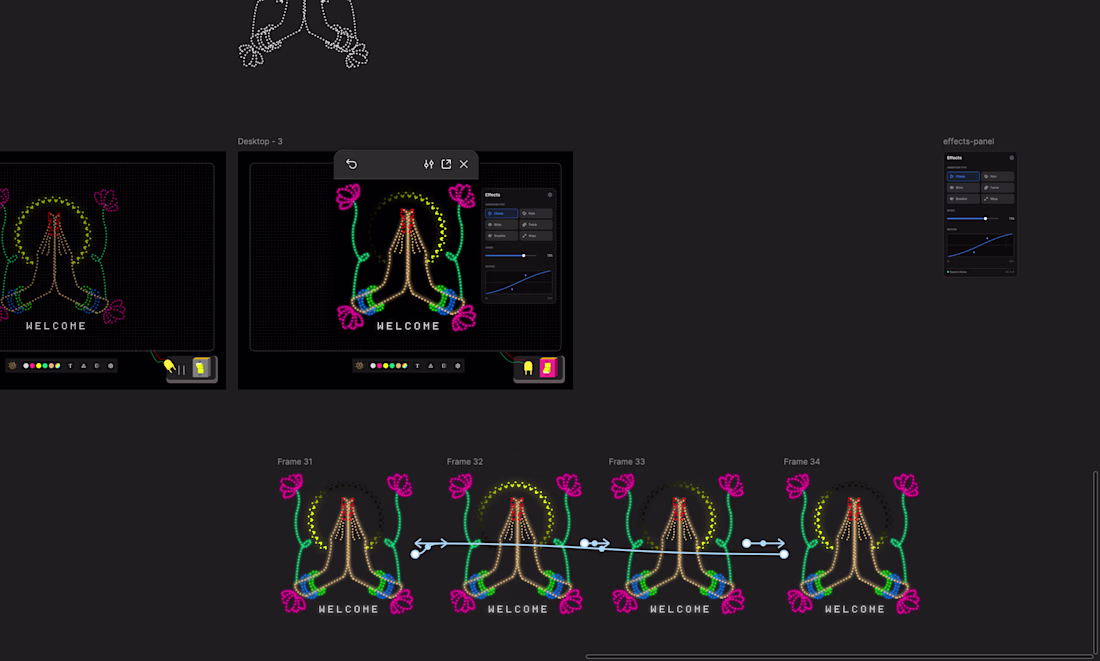Select Breathe in the standalone effects-panel frame
The width and height of the screenshot is (1100, 661).
[963, 199]
